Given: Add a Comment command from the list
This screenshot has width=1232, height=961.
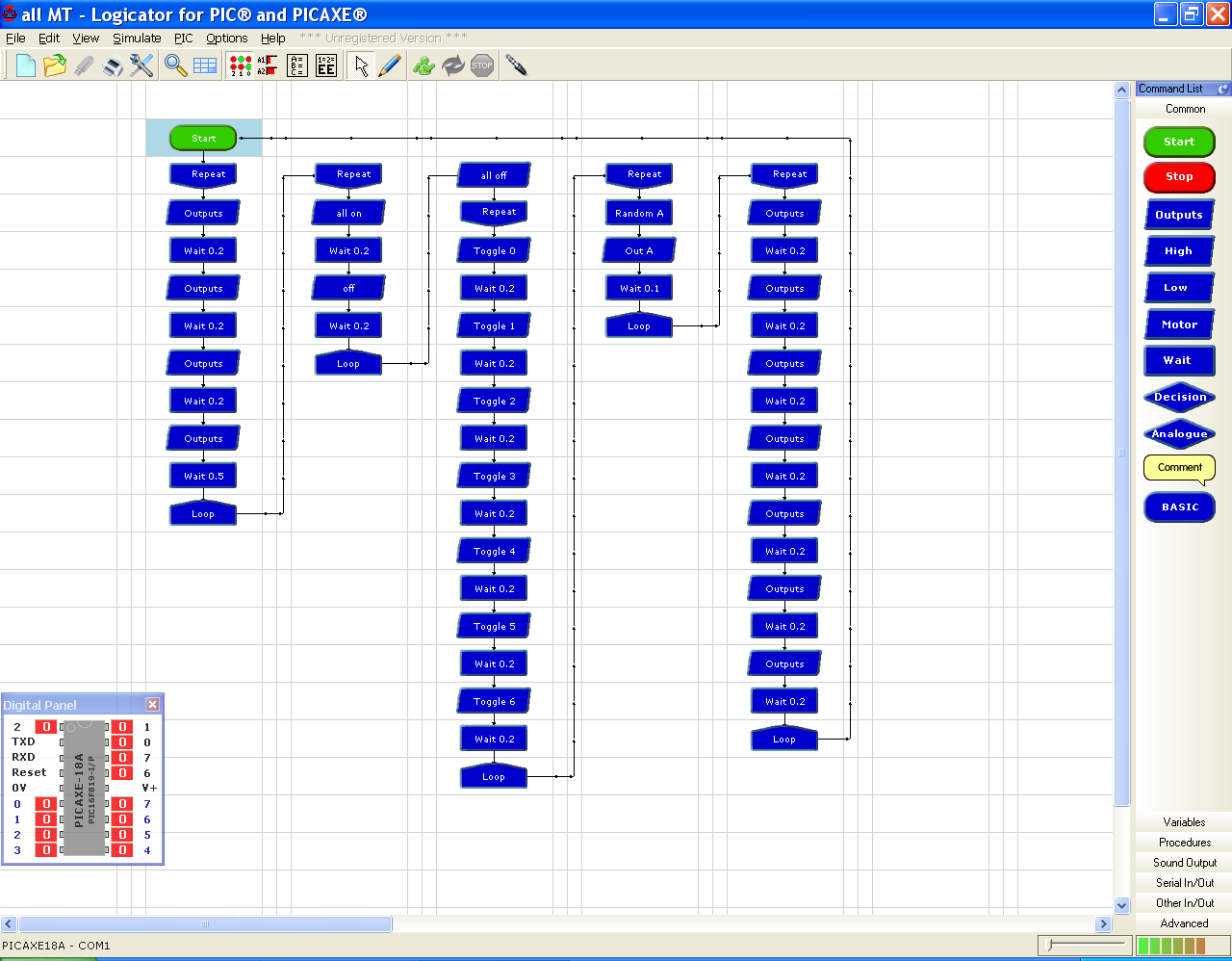Looking at the screenshot, I should [1179, 468].
